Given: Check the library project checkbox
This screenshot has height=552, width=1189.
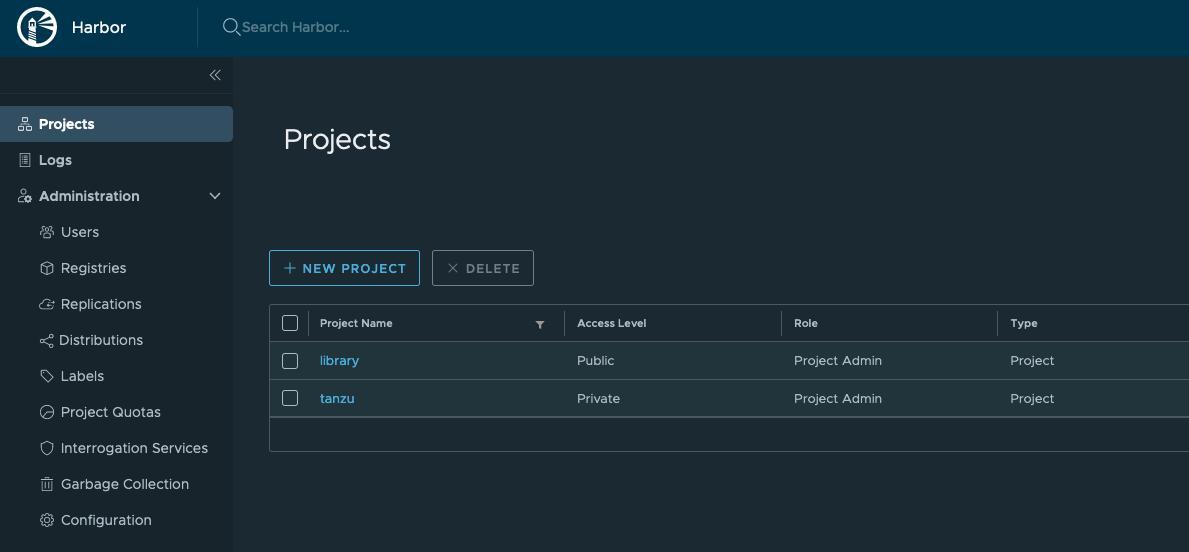Looking at the screenshot, I should 290,360.
